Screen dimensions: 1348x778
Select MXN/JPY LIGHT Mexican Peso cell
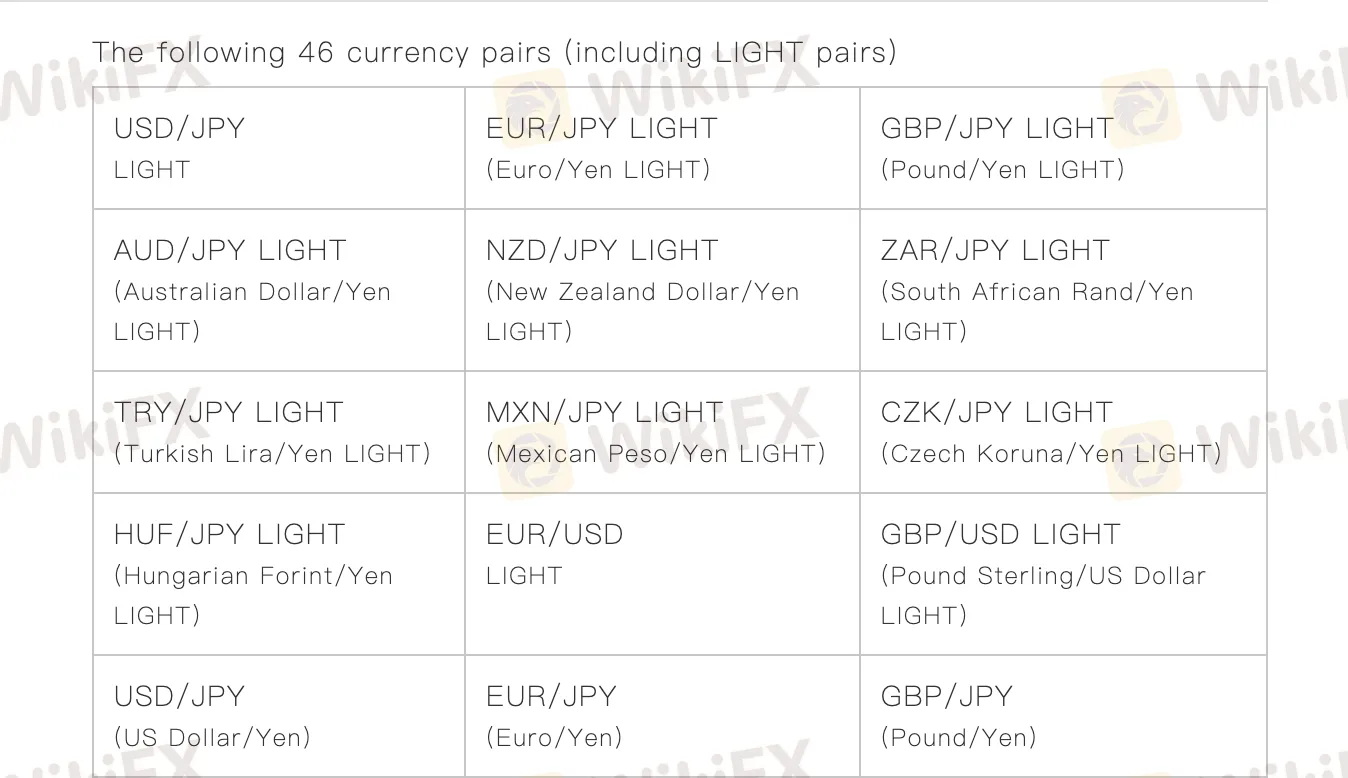click(x=662, y=432)
